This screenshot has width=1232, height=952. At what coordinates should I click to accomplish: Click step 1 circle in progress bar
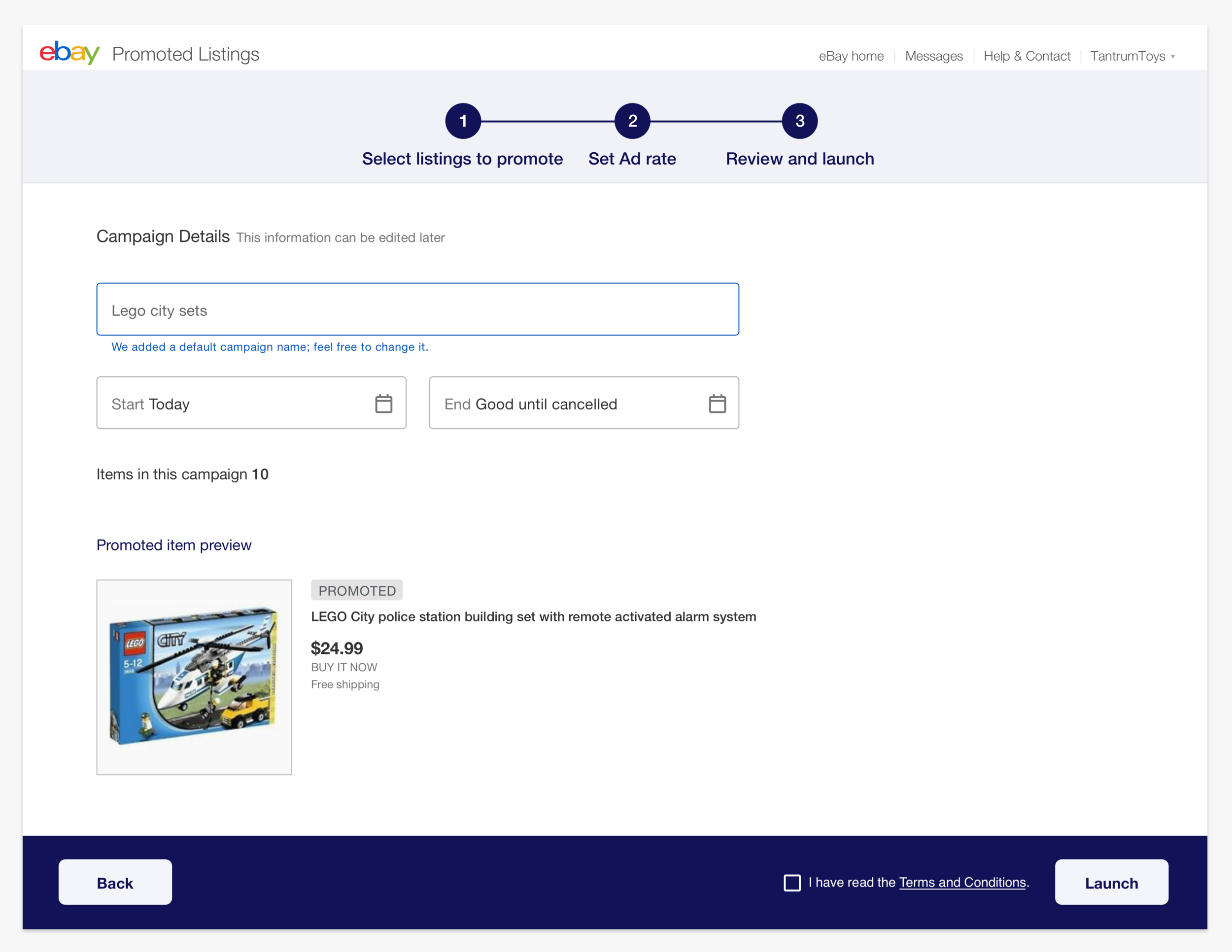[463, 121]
